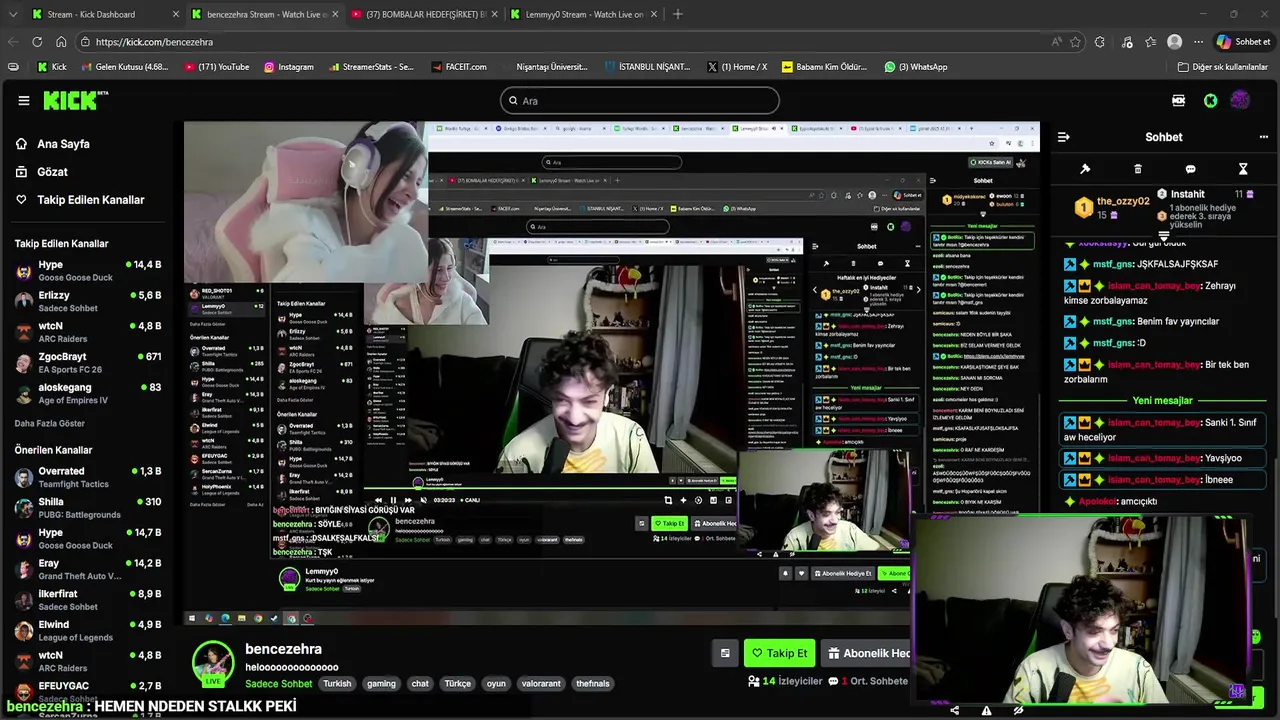Open Shilla channel in sidebar
Image resolution: width=1280 pixels, height=720 pixels.
click(x=88, y=508)
